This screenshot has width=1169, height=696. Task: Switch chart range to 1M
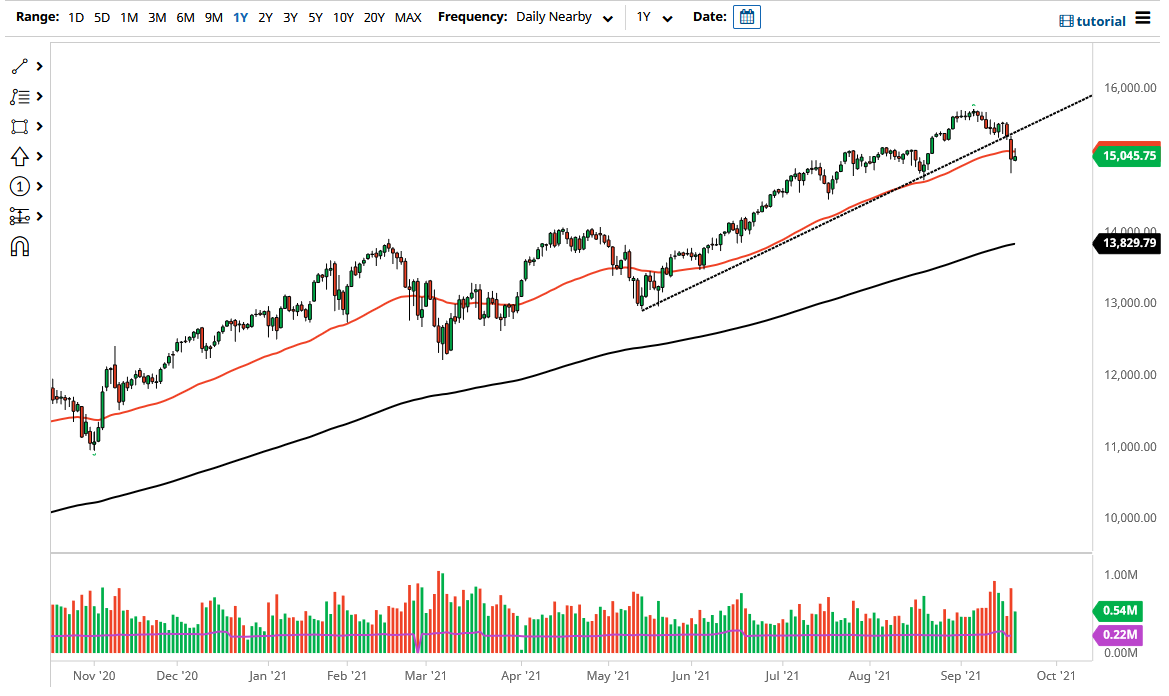coord(128,17)
